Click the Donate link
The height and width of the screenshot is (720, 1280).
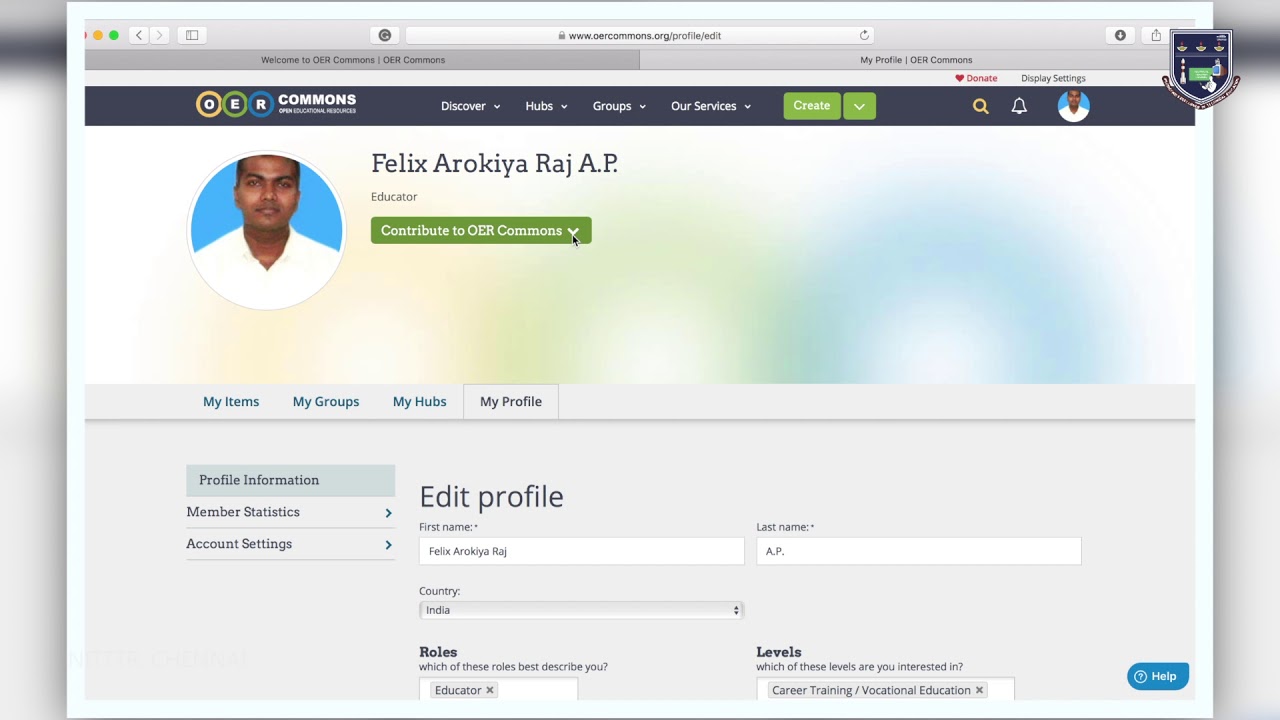[x=976, y=78]
